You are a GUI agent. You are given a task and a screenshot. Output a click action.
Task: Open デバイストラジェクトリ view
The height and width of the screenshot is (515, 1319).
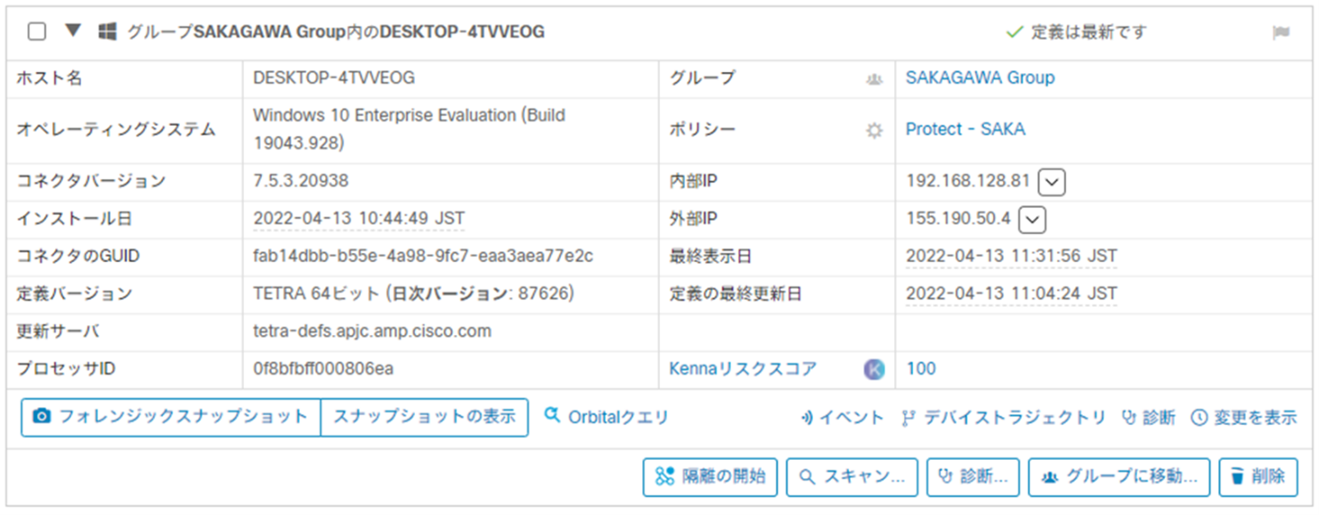(x=1004, y=418)
